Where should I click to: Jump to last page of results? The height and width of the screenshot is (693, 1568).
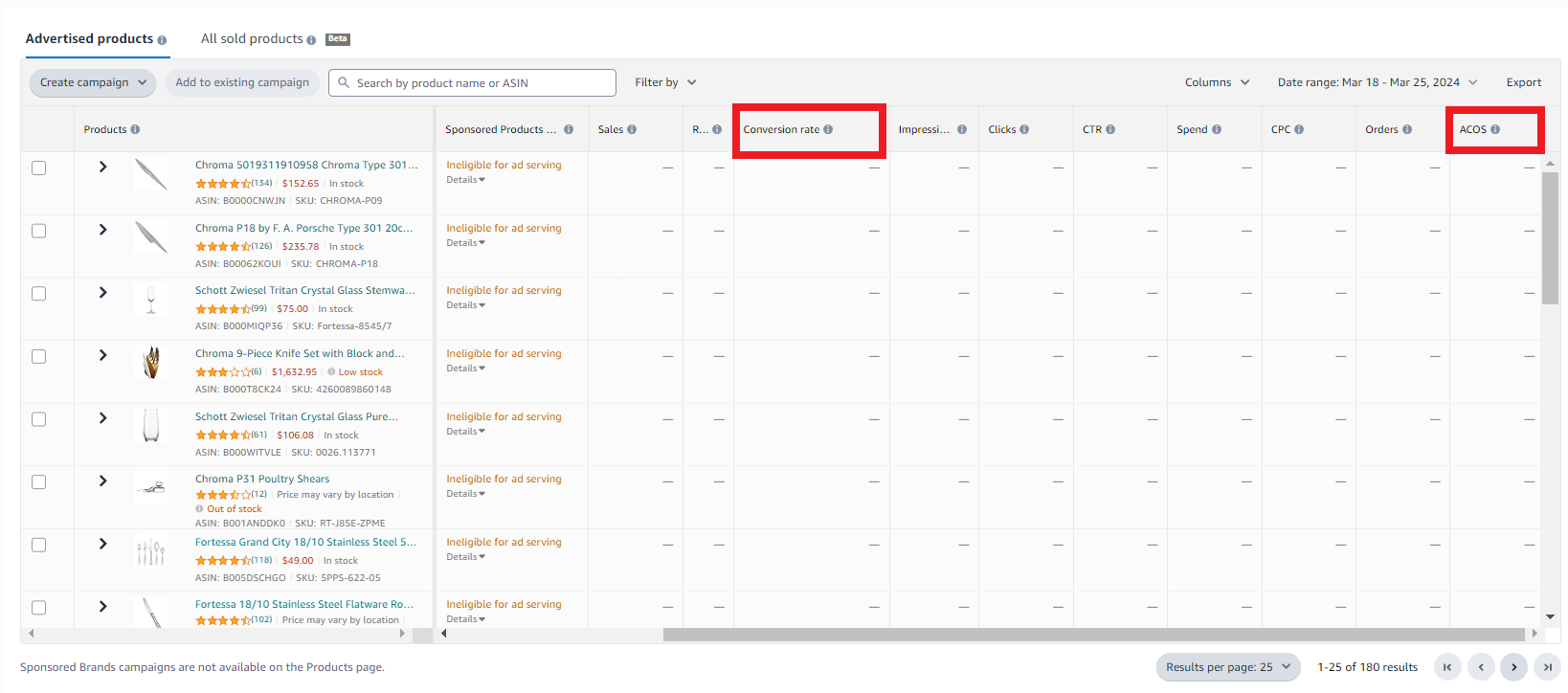click(x=1547, y=667)
